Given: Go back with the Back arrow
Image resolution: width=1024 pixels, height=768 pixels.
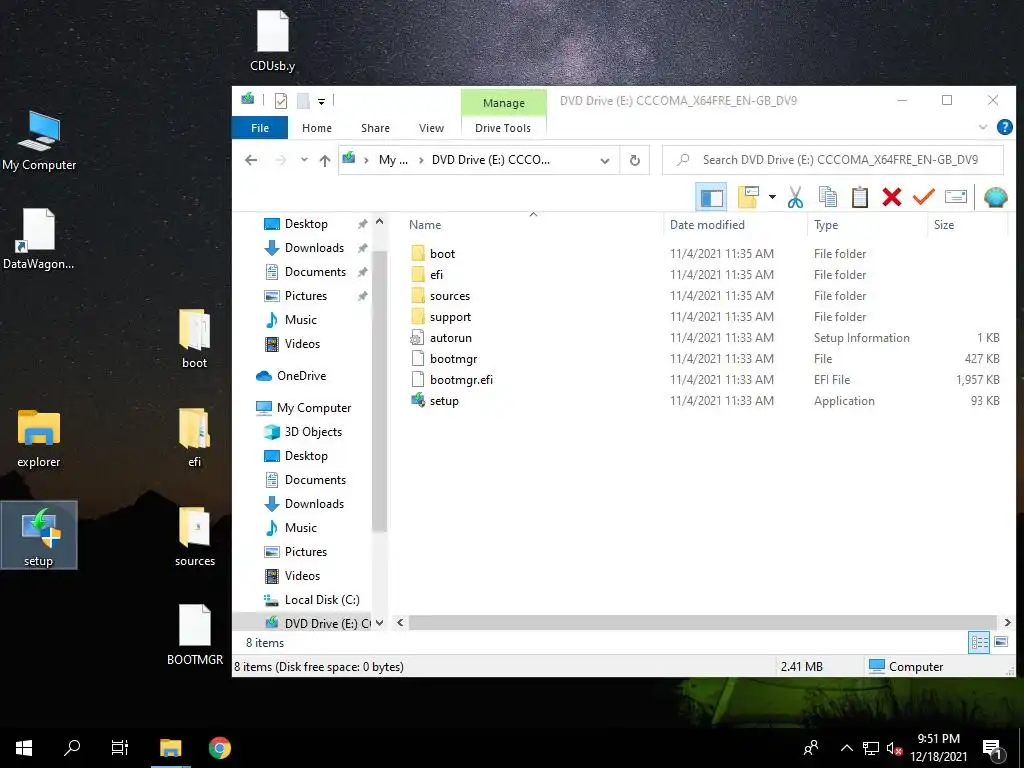Looking at the screenshot, I should [251, 160].
